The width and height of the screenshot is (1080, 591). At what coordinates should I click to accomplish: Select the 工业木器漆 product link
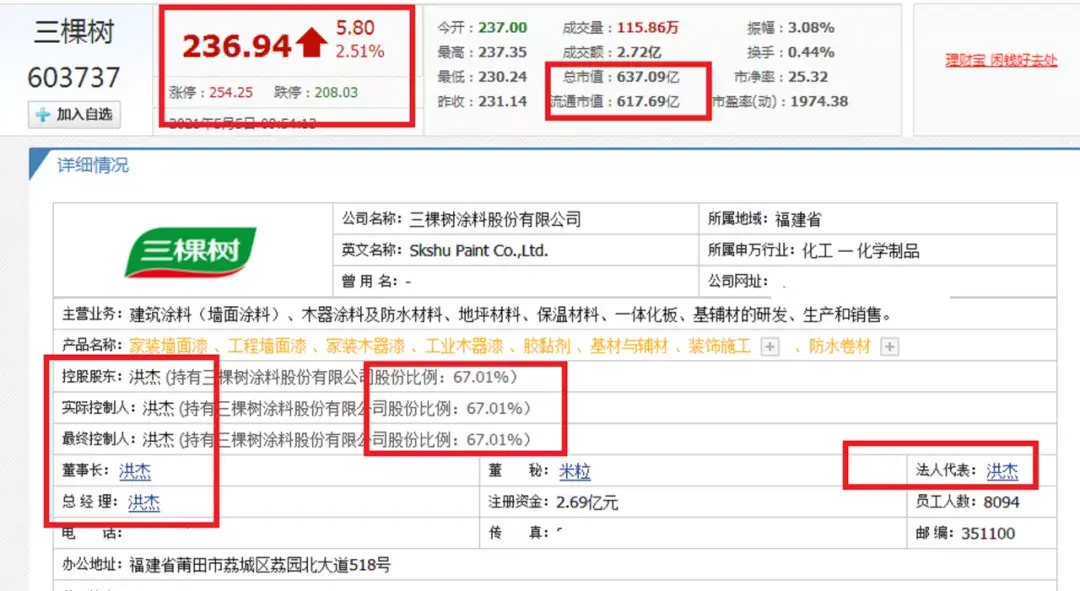(x=464, y=346)
